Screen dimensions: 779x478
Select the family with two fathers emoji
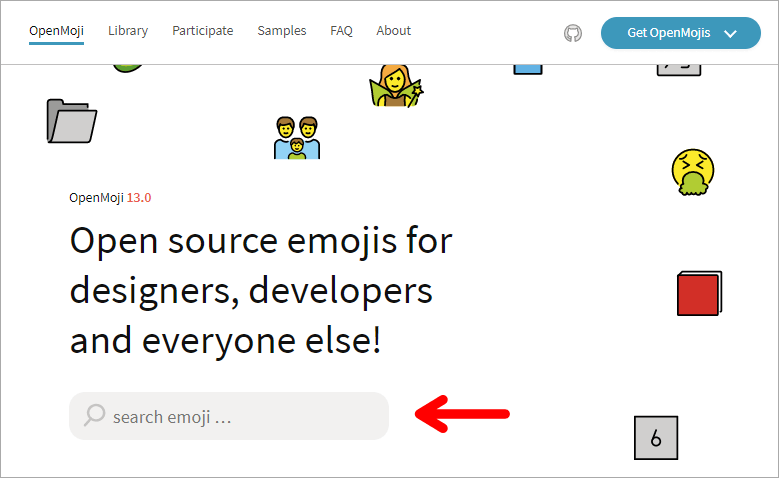pos(297,138)
